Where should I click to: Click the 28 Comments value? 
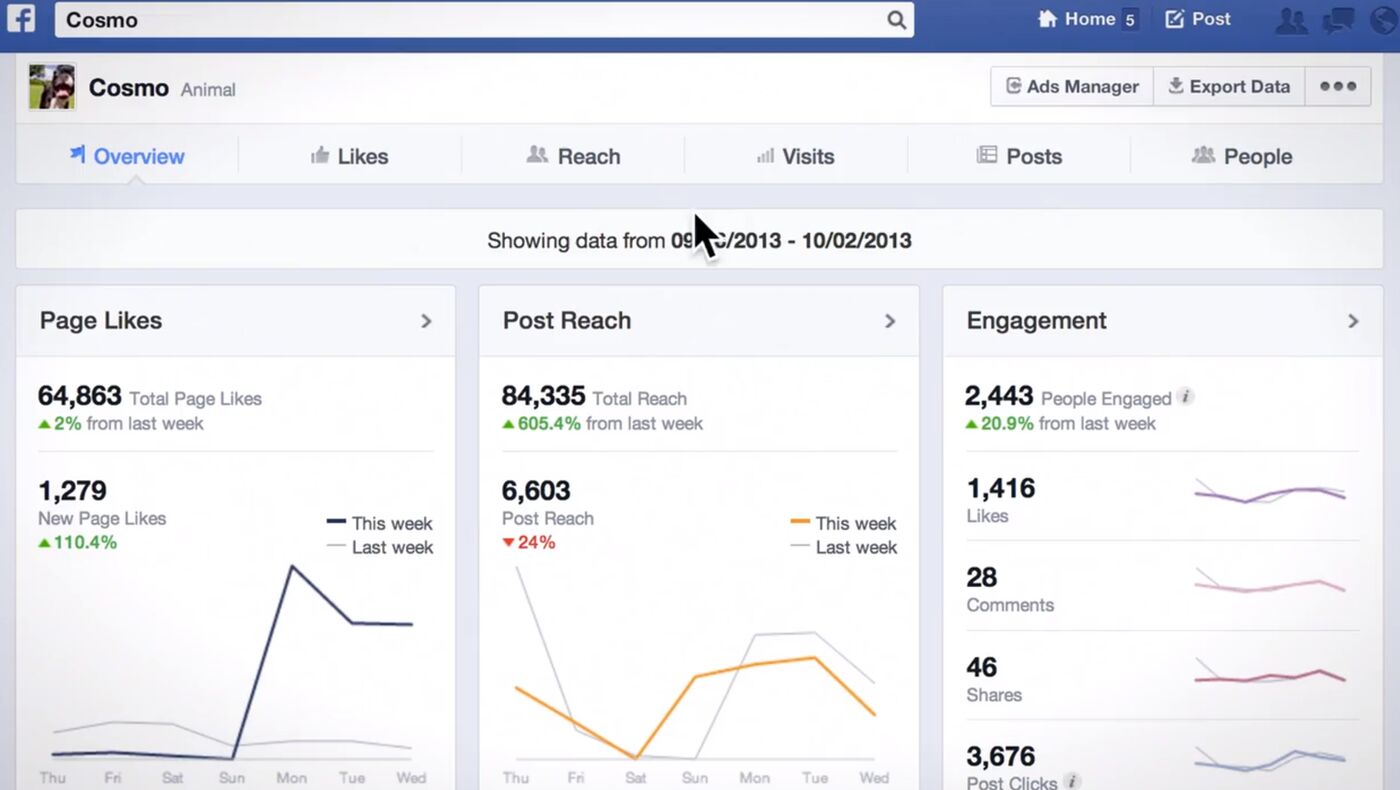982,577
